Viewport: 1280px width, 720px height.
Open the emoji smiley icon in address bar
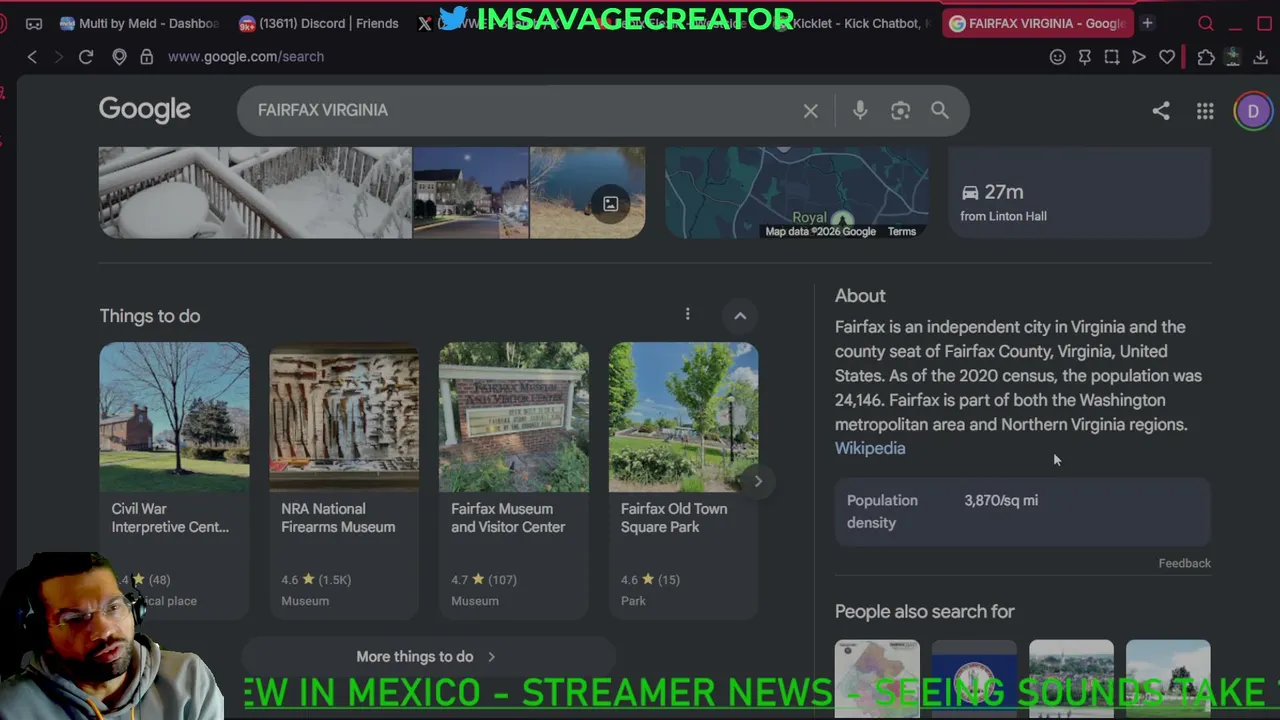pos(1057,57)
